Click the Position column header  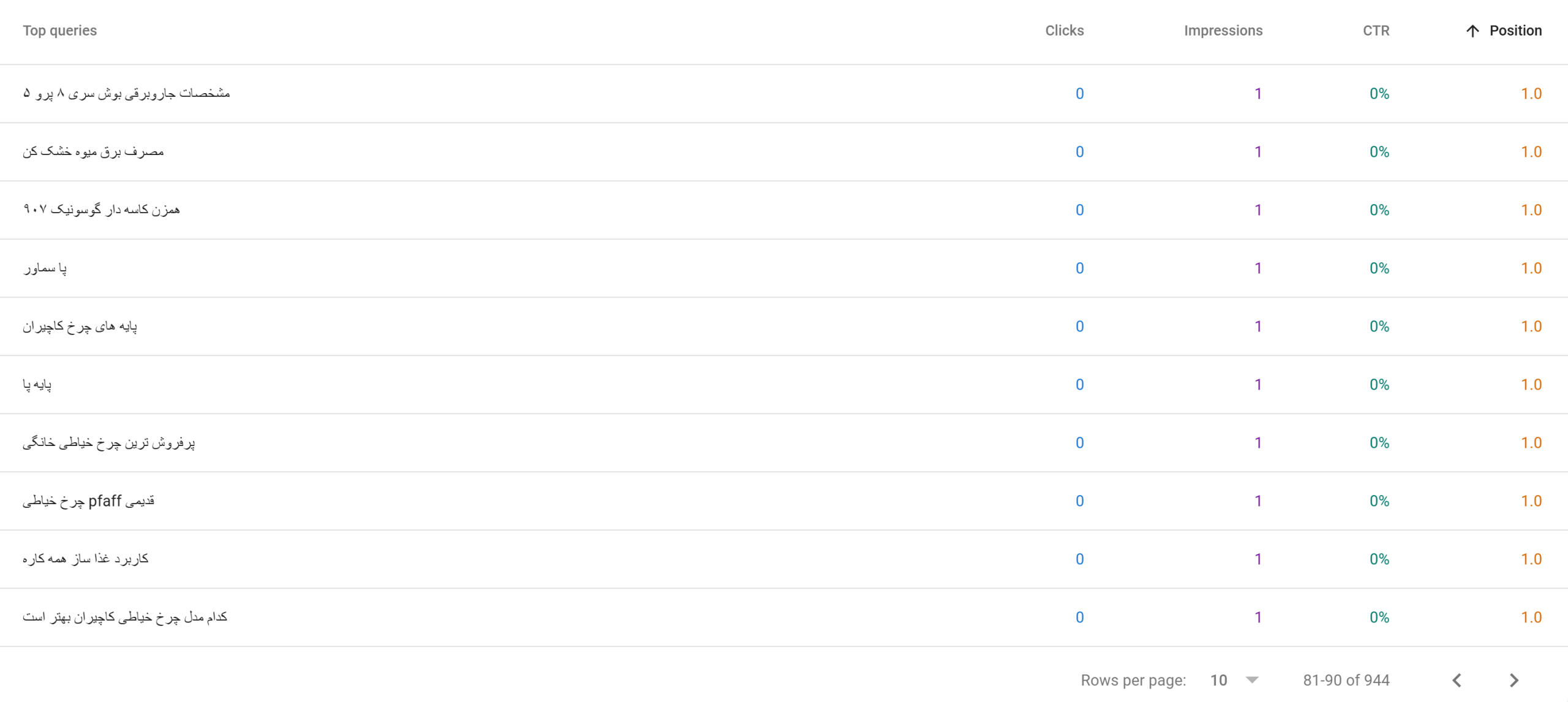(x=1515, y=31)
